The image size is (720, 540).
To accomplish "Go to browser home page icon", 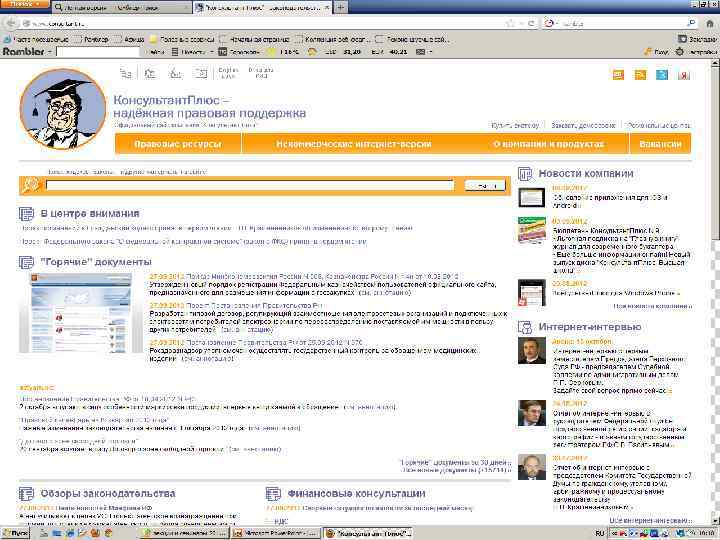I will tap(709, 23).
